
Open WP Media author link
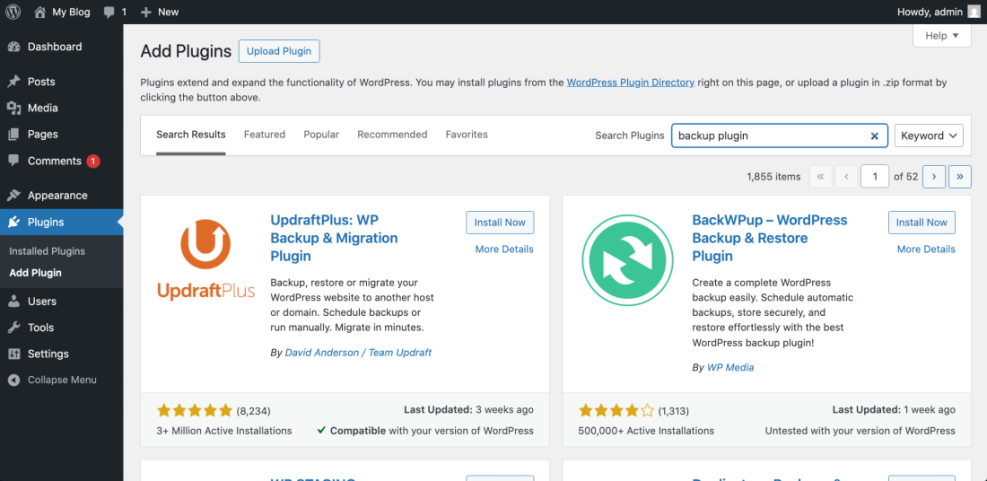(730, 367)
